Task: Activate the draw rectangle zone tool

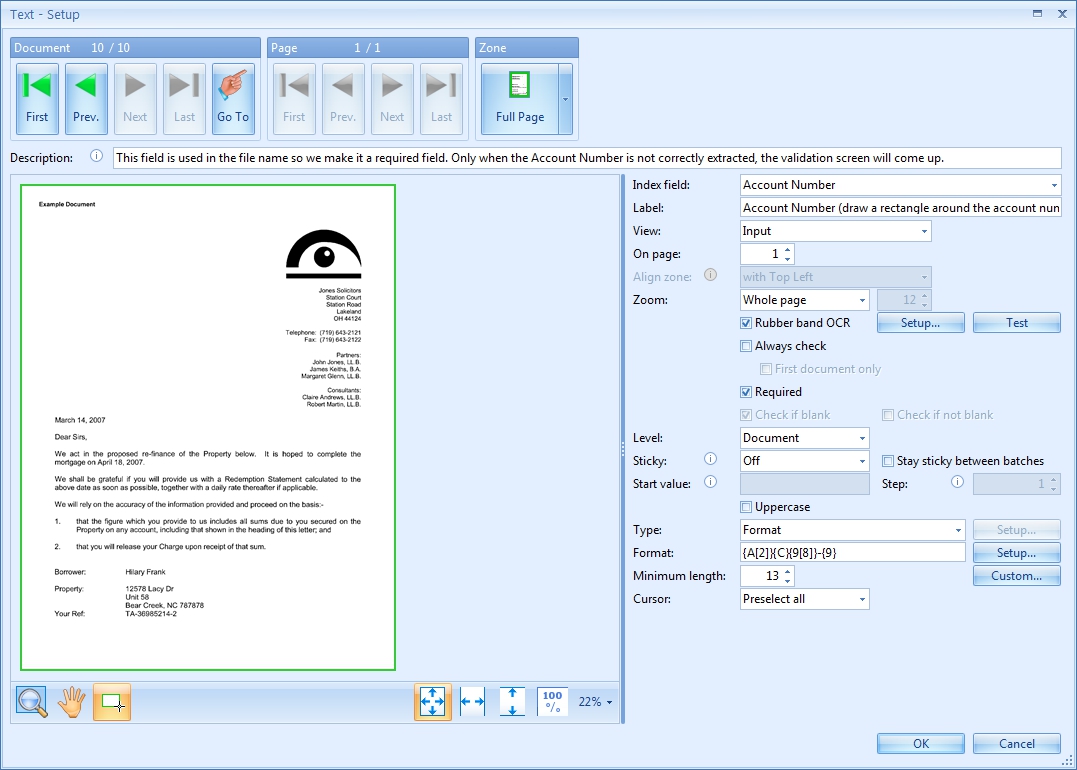Action: (112, 702)
